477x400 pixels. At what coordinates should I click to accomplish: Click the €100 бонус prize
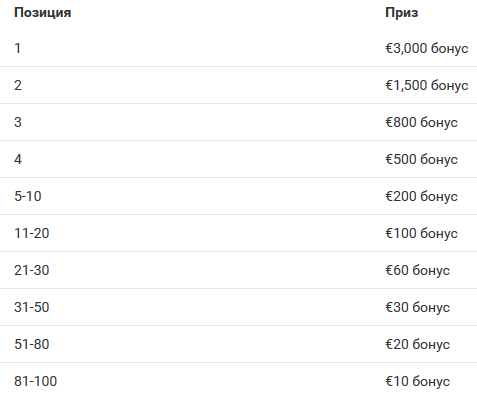(421, 233)
